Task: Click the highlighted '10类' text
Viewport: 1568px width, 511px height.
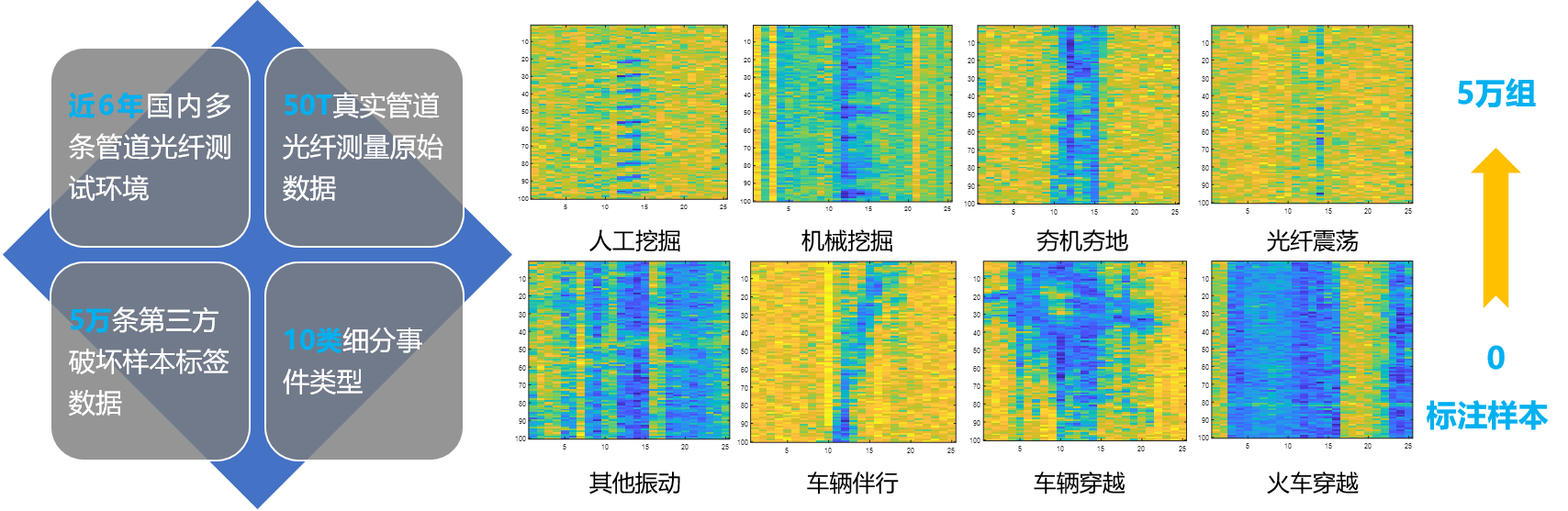Action: coord(312,340)
